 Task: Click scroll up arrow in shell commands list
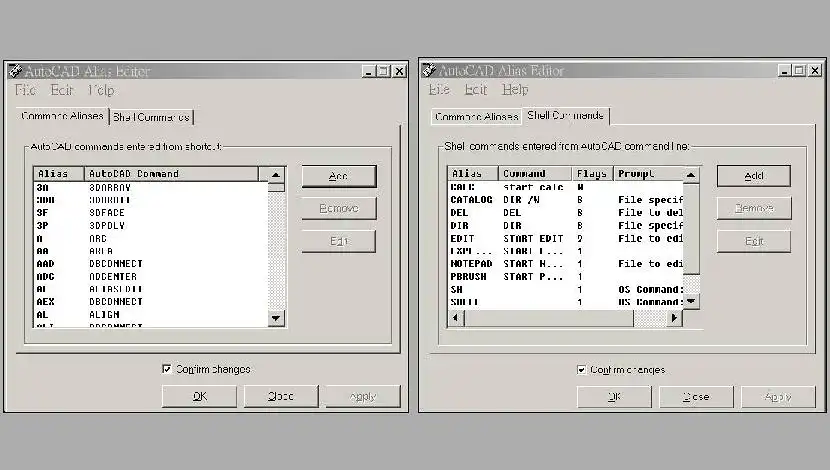(691, 175)
